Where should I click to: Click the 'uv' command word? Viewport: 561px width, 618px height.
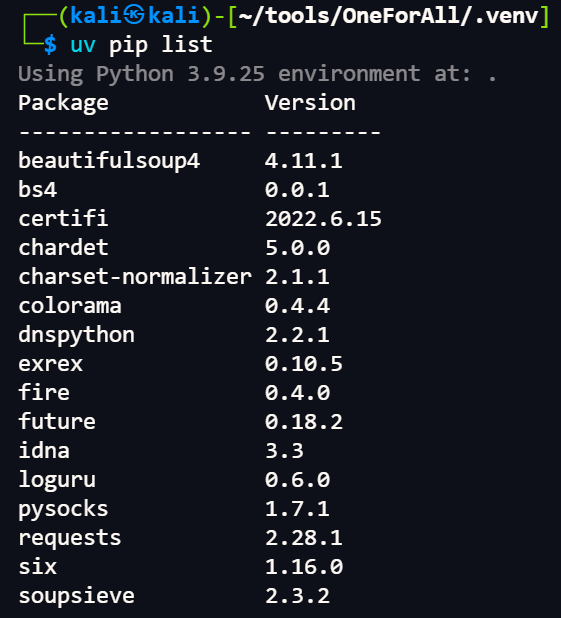[x=83, y=45]
